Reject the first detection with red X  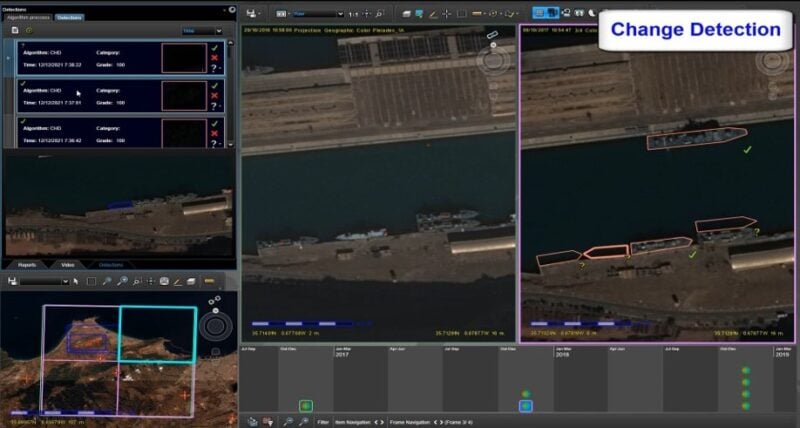214,59
